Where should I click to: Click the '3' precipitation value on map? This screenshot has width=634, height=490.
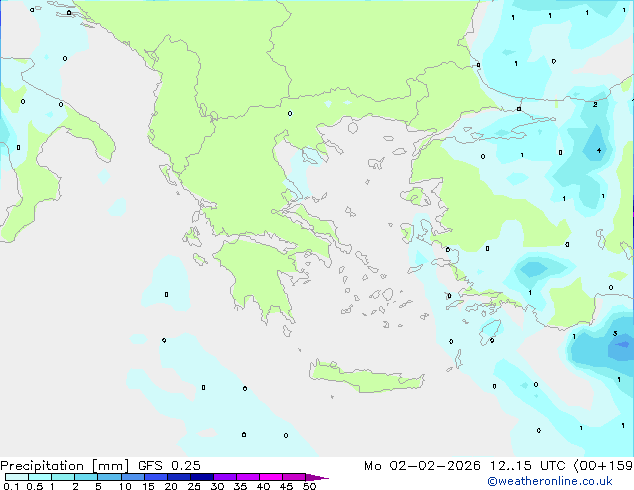(615, 334)
